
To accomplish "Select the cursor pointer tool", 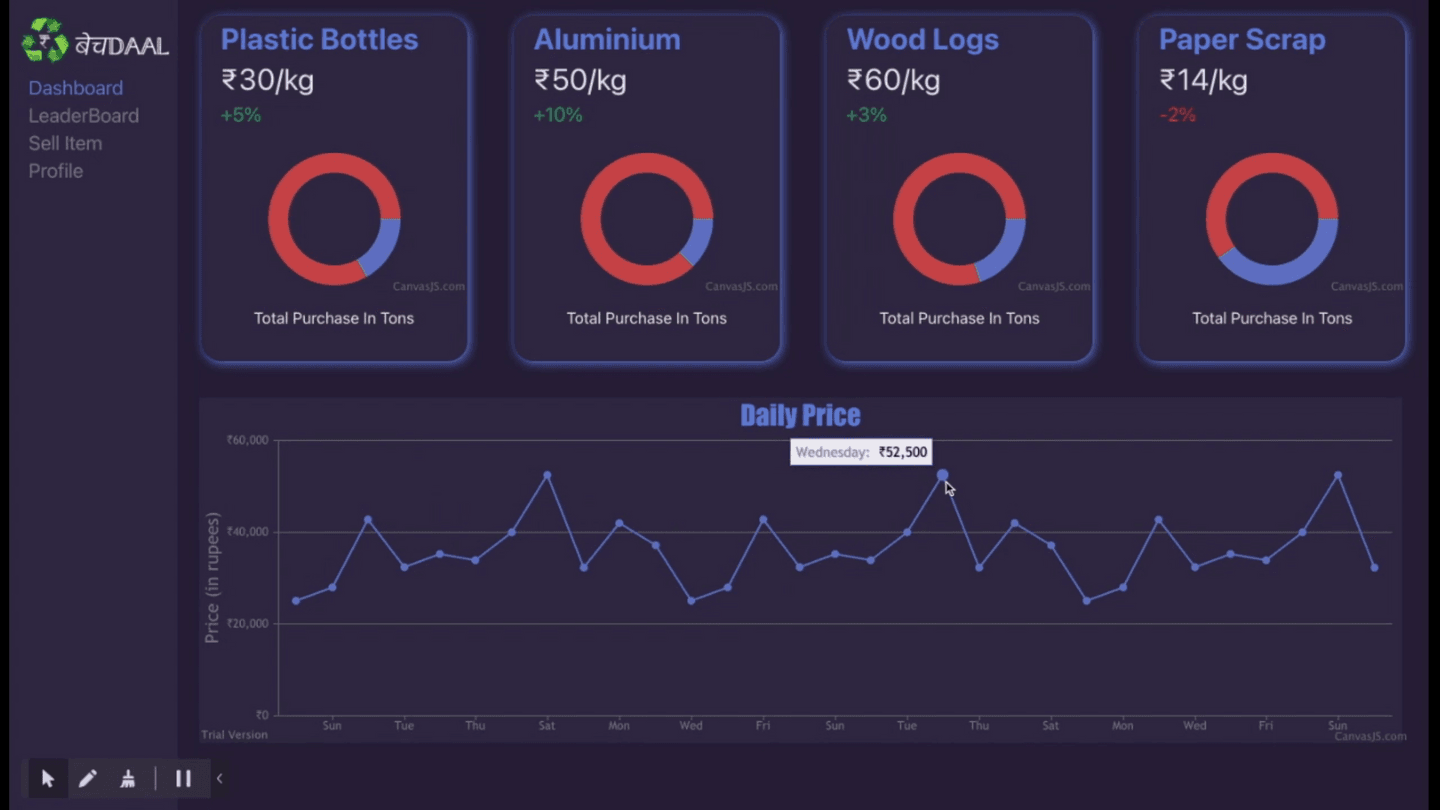I will click(47, 778).
